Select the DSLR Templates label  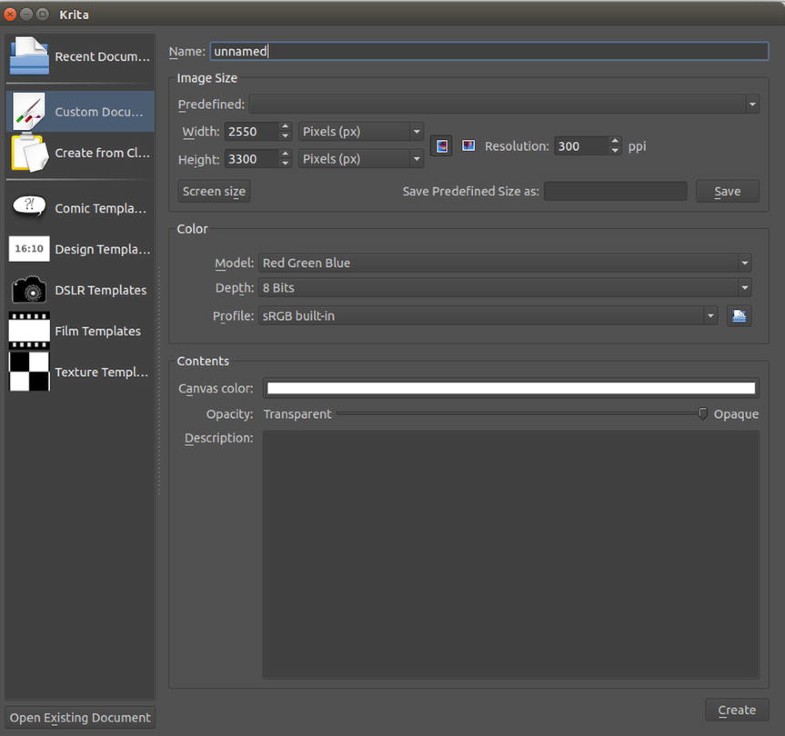(x=101, y=290)
